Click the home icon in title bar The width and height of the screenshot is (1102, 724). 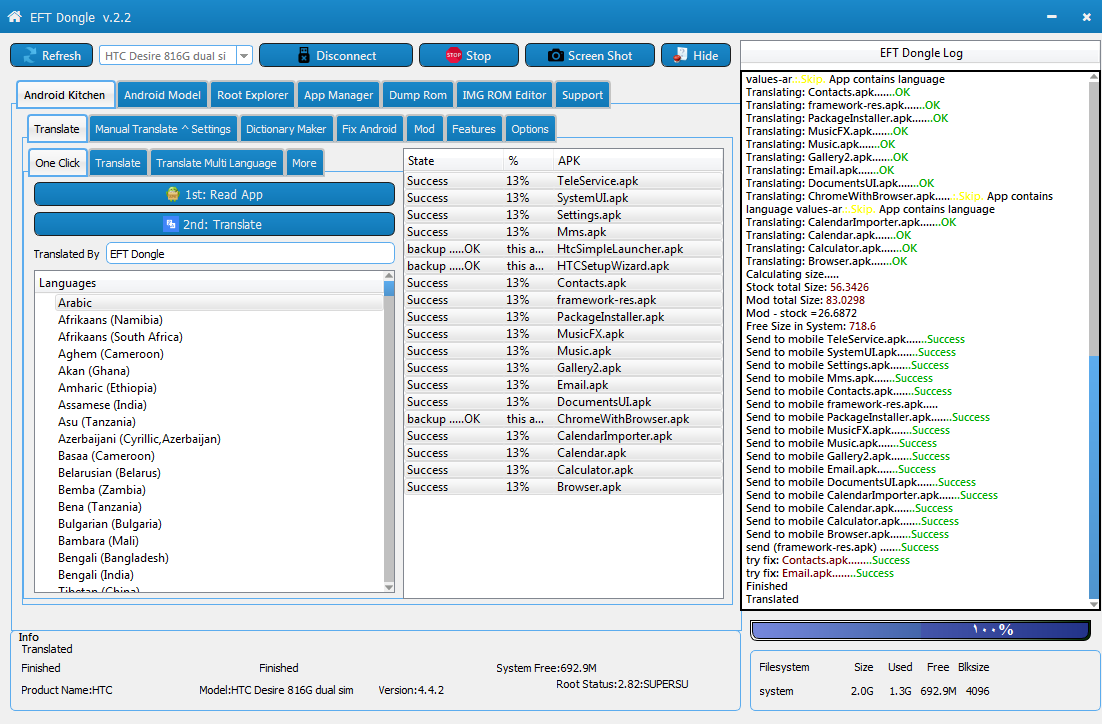14,17
